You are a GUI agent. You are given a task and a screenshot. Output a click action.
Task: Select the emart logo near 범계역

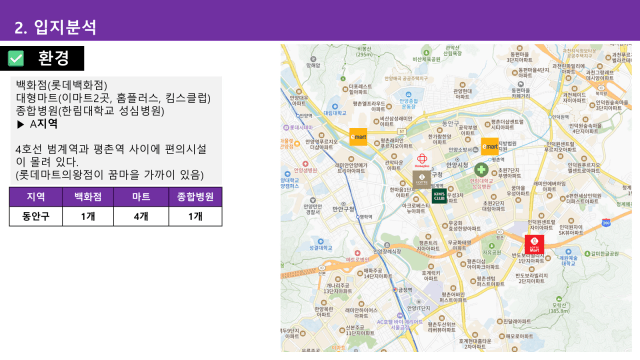(x=489, y=147)
